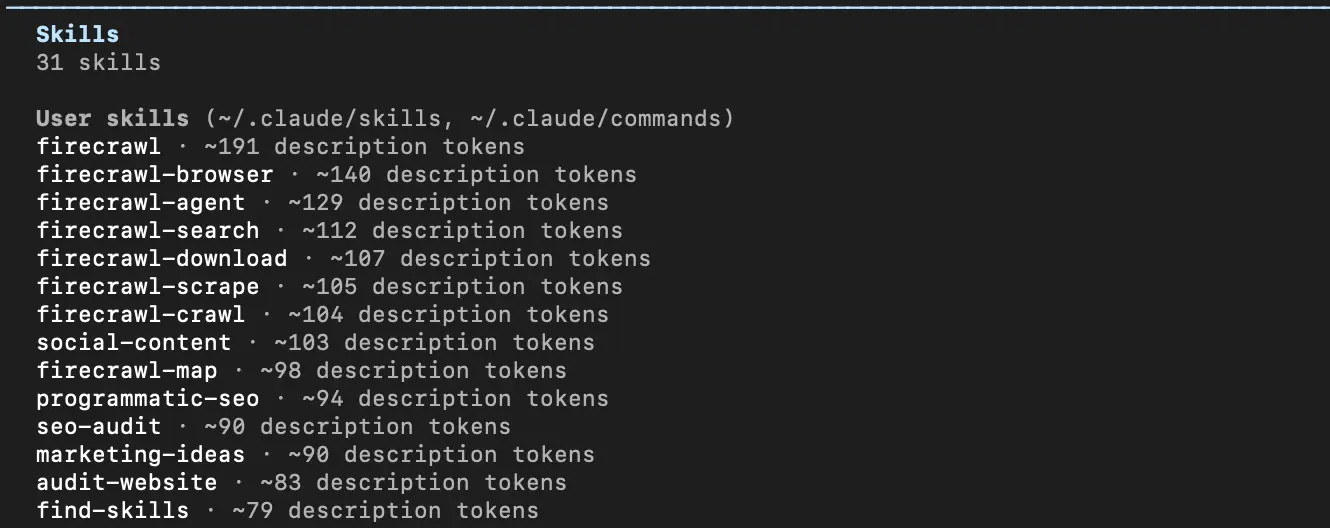Click the programmatic-seo skill name

[x=147, y=398]
